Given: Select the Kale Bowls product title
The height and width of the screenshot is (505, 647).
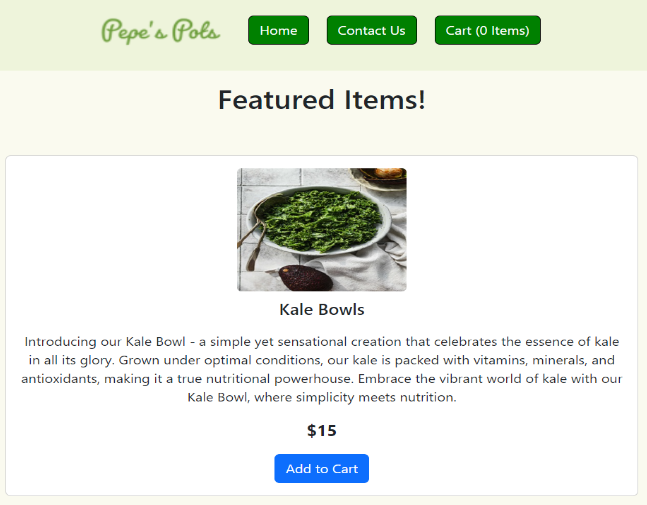Looking at the screenshot, I should (321, 310).
